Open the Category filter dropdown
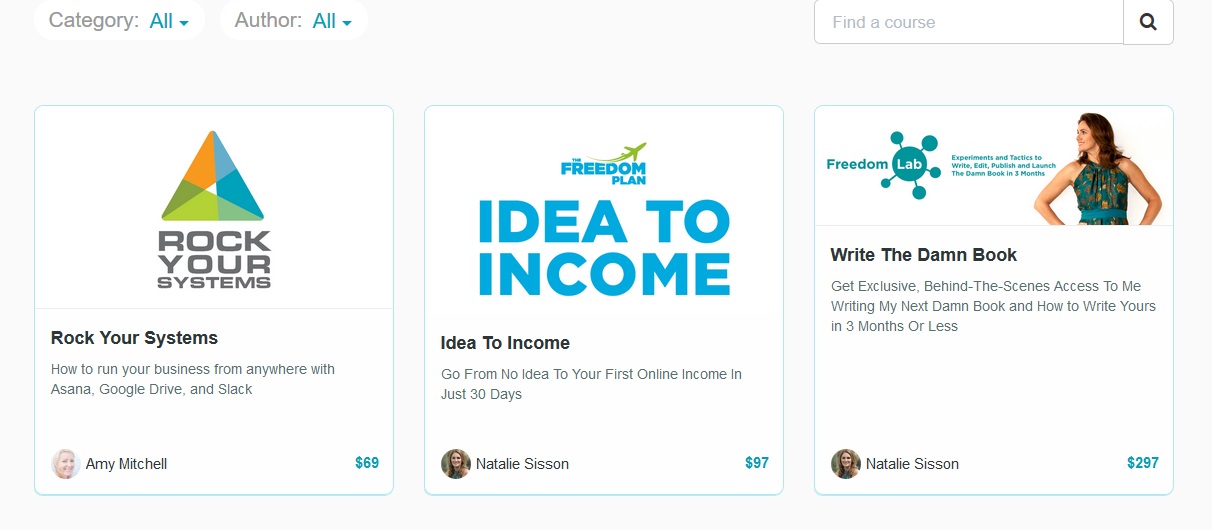 (x=119, y=20)
